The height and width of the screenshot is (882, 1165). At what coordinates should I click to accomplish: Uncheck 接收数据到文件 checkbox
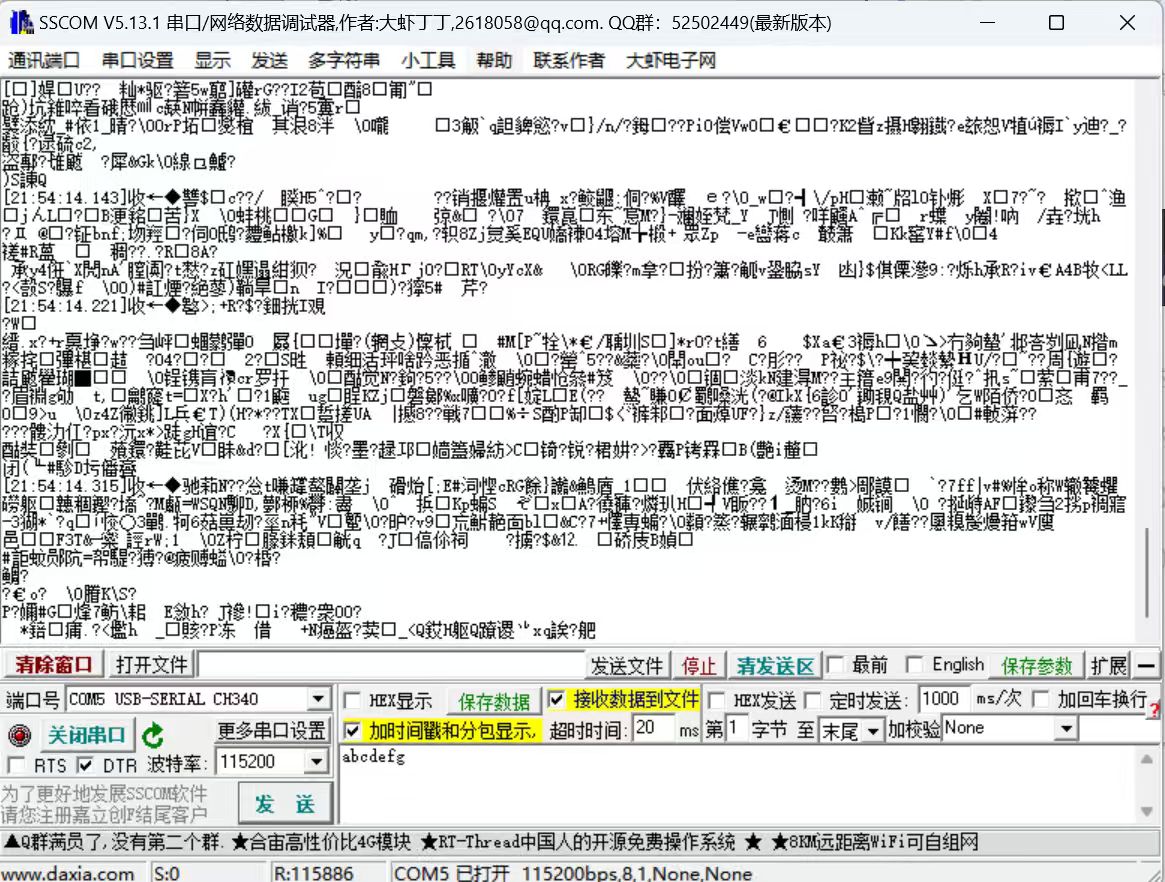point(556,699)
